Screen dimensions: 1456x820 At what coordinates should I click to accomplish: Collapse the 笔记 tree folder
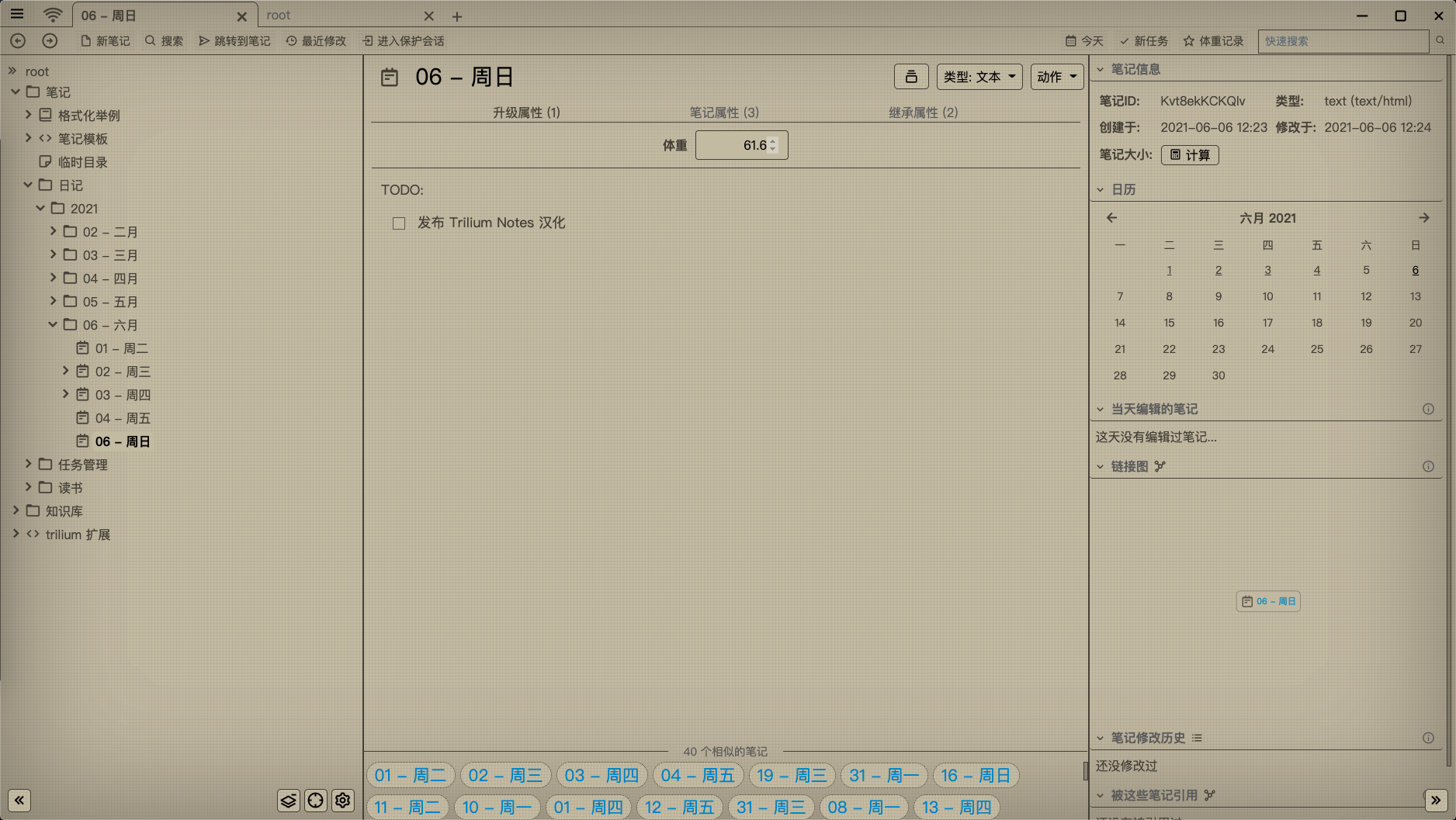tap(16, 92)
